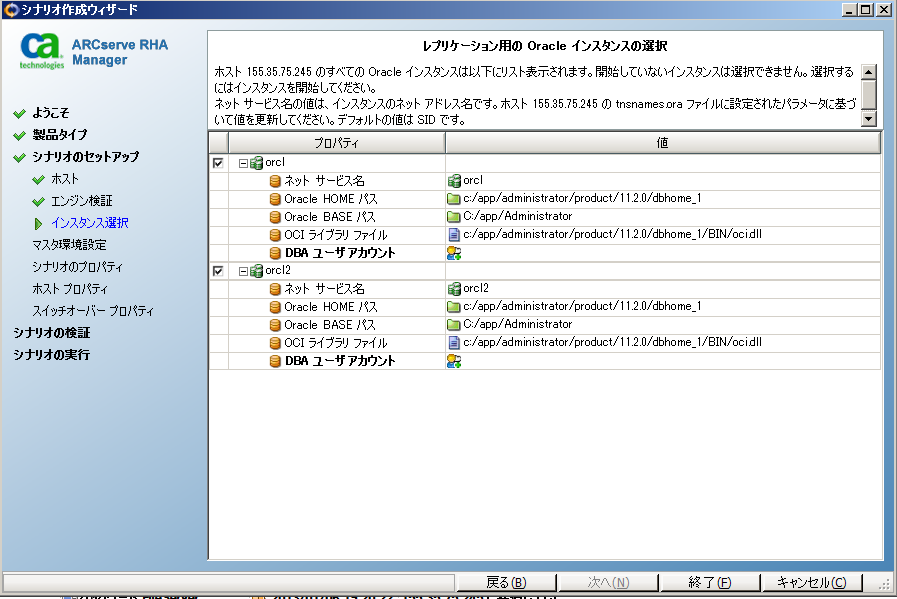The height and width of the screenshot is (599, 897).
Task: Click the シナリオの検証 step label
Action: 52,333
